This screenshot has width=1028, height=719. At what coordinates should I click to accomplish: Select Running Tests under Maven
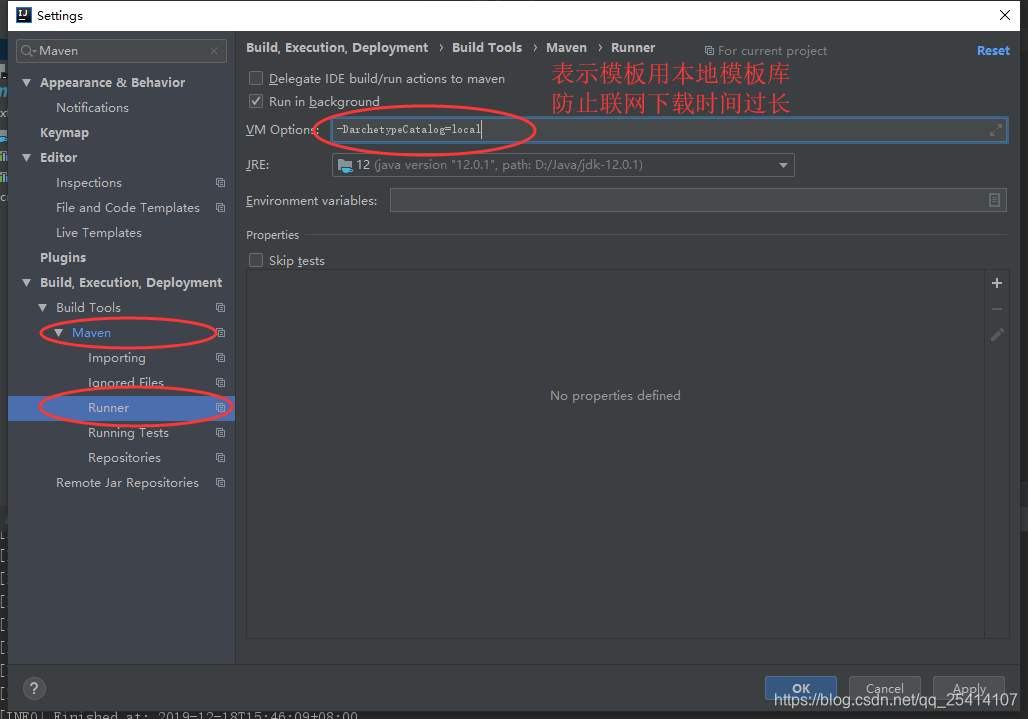128,433
